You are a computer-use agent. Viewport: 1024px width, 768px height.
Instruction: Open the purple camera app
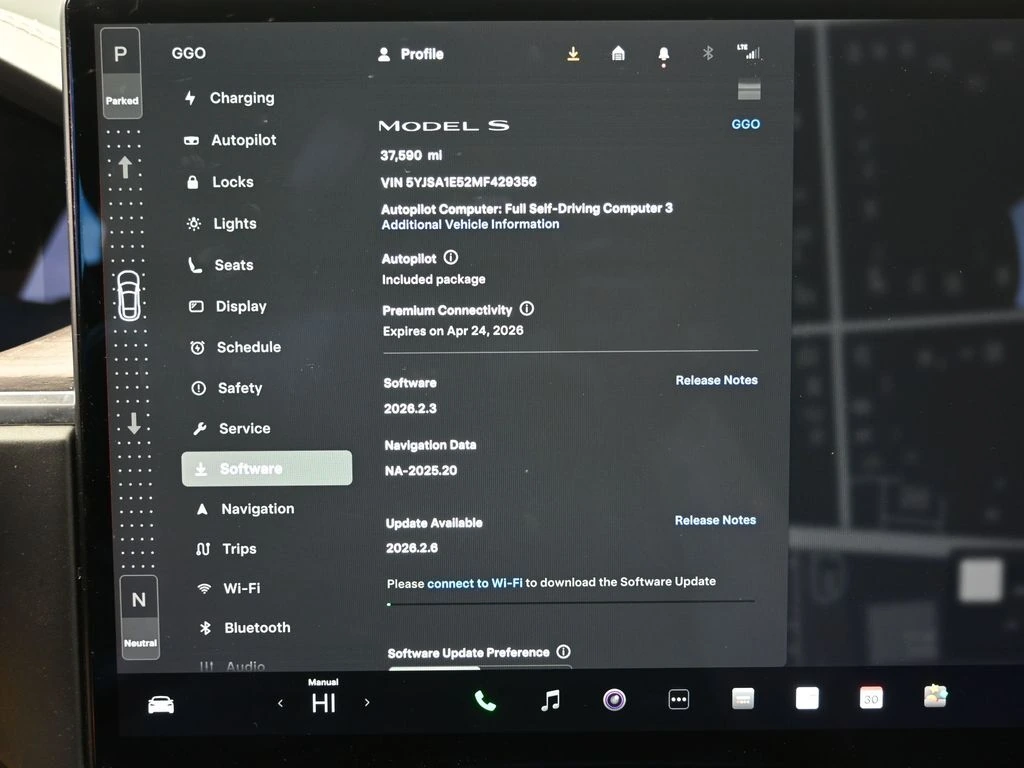coord(614,700)
